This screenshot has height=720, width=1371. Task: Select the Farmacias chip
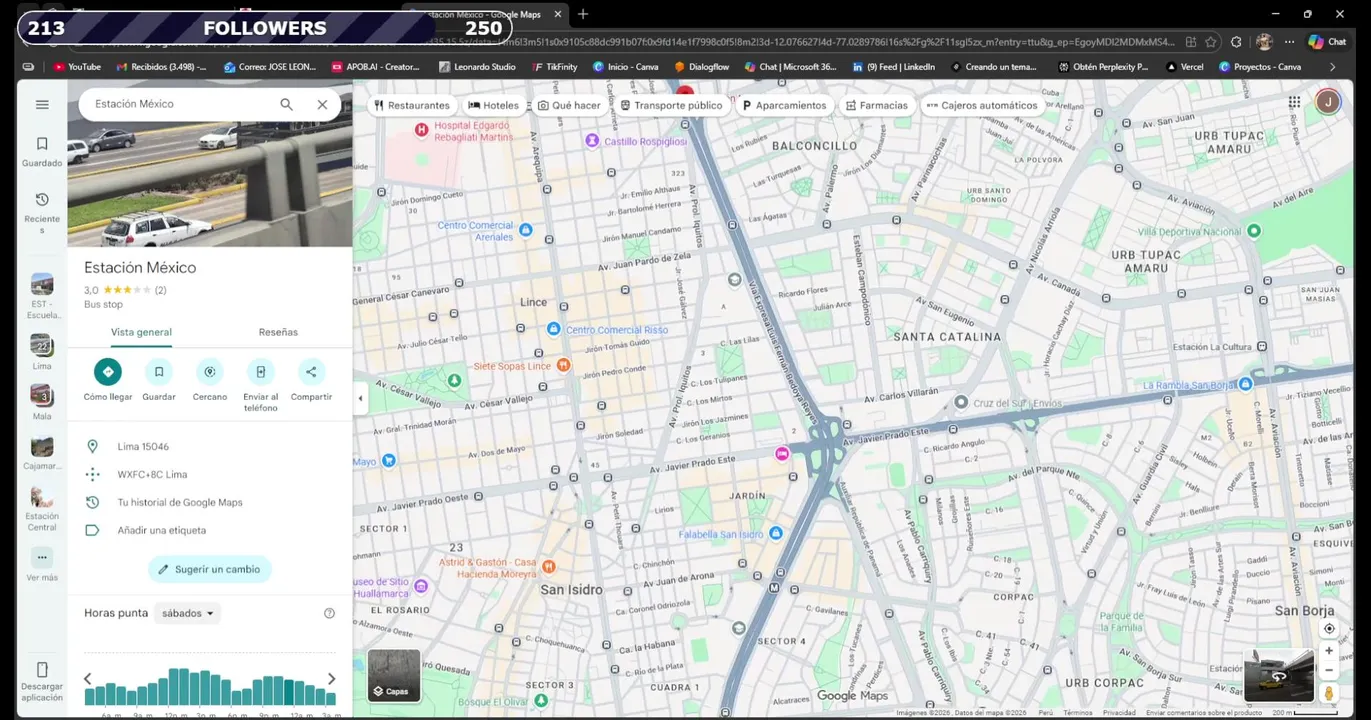tap(876, 105)
